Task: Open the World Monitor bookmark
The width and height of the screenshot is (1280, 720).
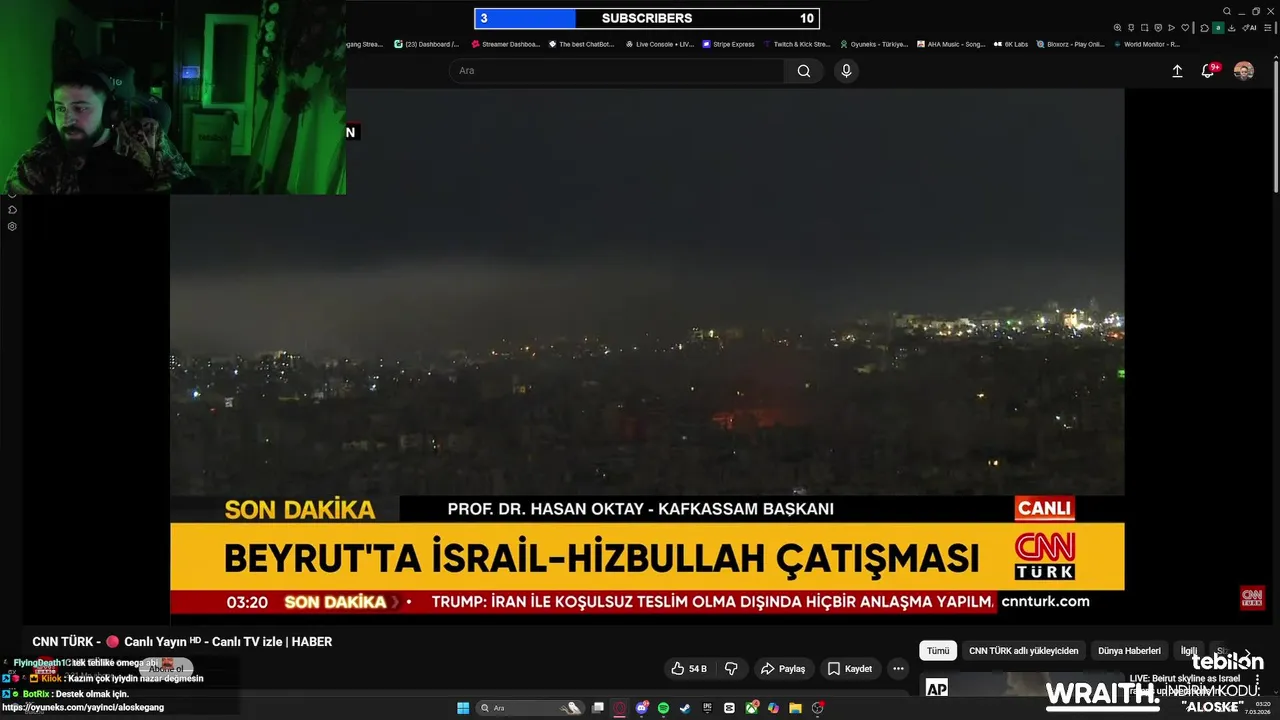Action: point(1146,44)
